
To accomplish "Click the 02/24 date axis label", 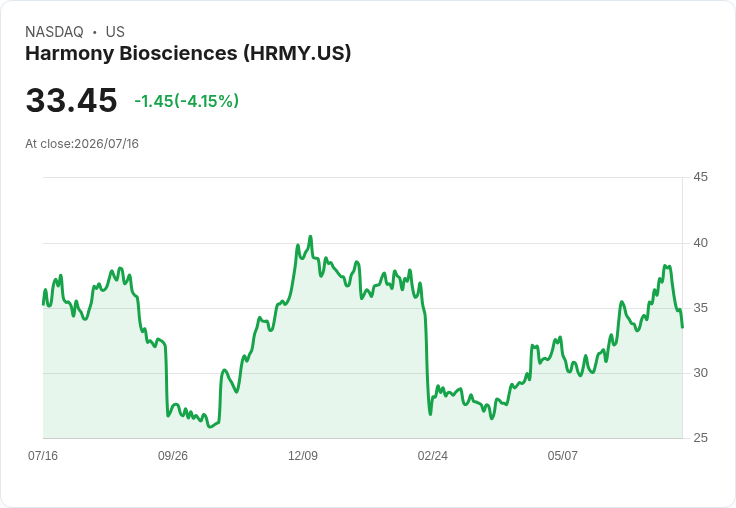I will click(432, 456).
